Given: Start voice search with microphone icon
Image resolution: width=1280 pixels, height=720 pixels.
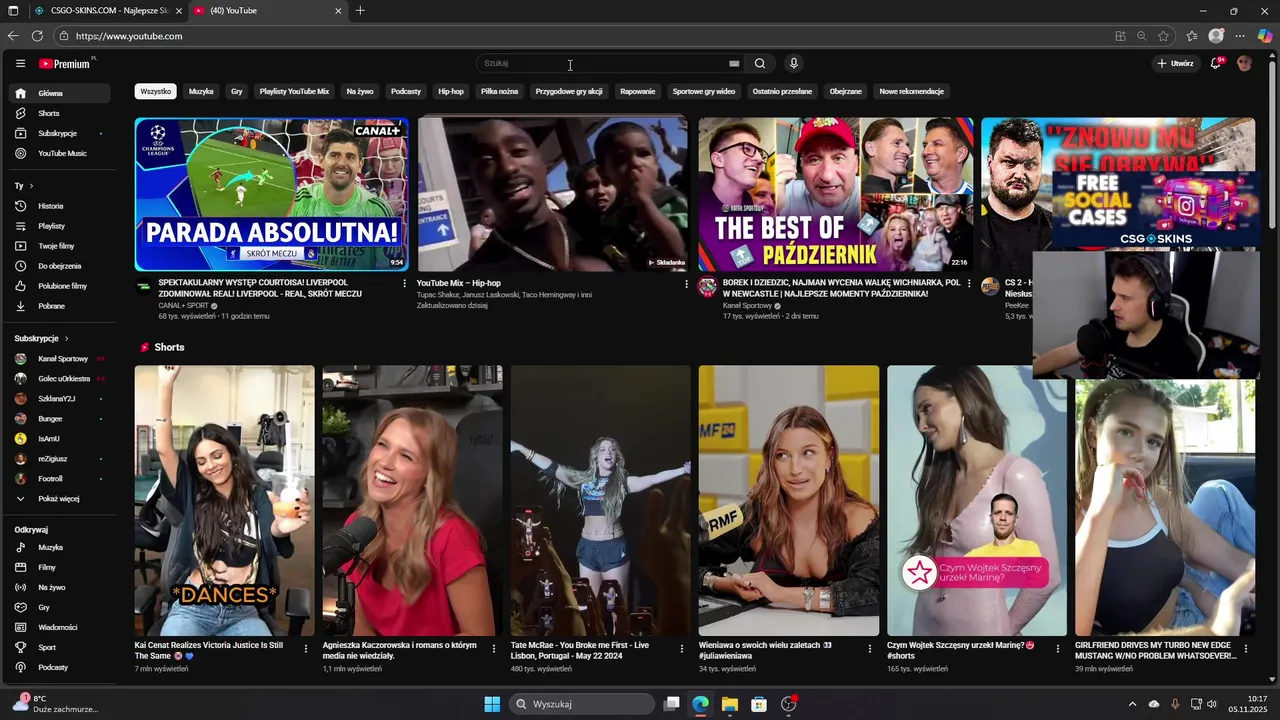Looking at the screenshot, I should [x=794, y=63].
